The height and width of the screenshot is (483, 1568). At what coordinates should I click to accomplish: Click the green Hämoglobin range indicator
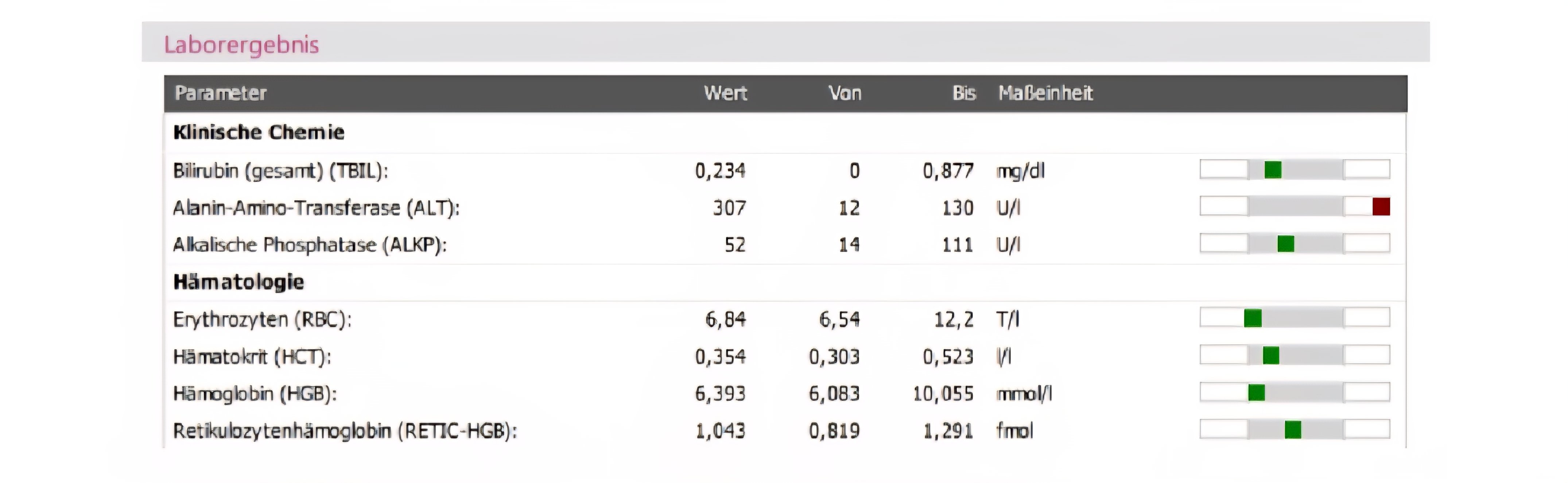click(x=1256, y=392)
